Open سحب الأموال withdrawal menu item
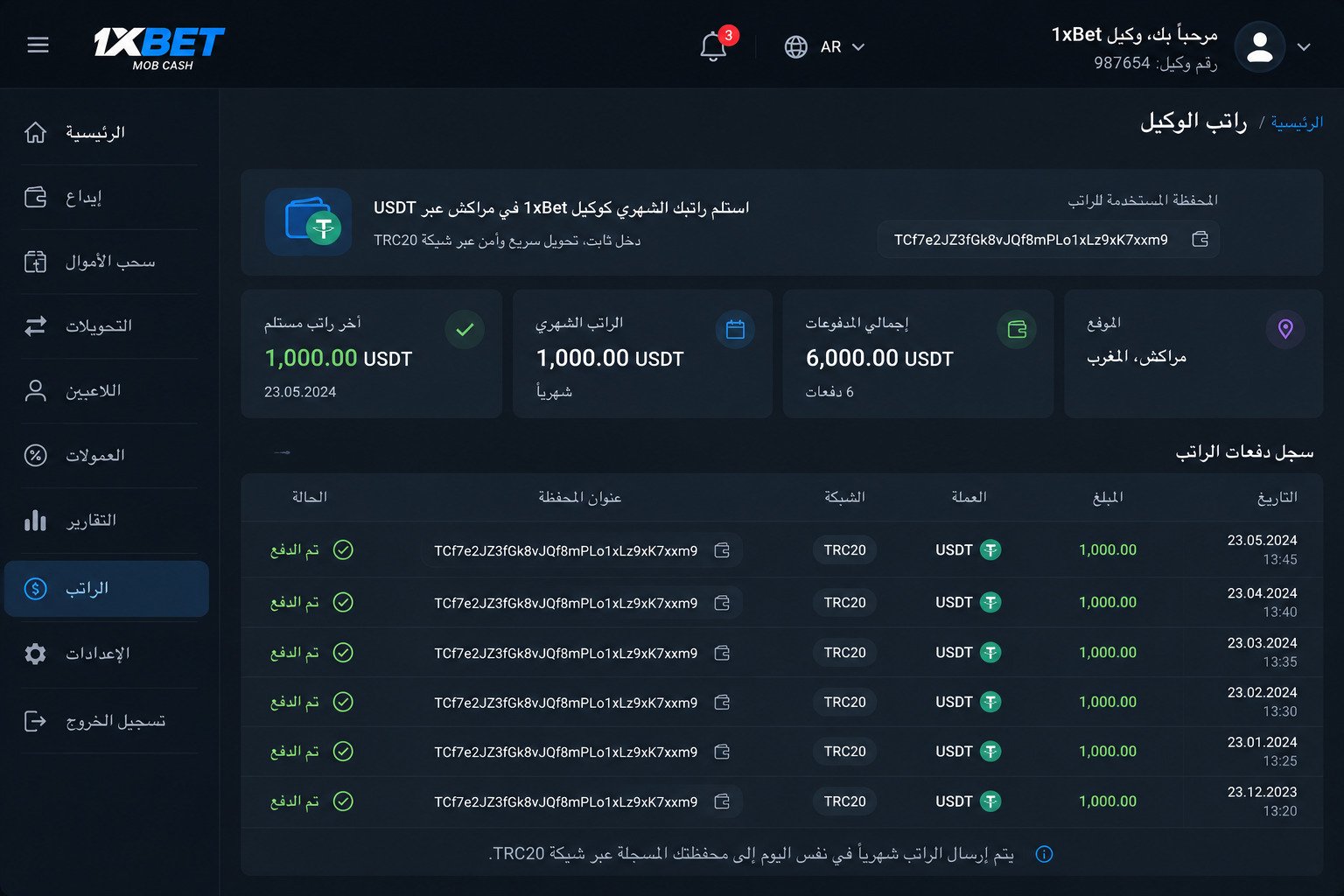This screenshot has width=1344, height=896. (x=107, y=262)
